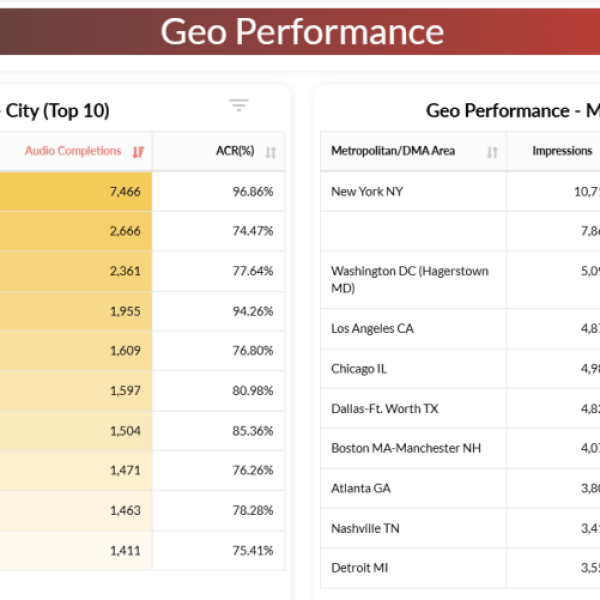600x600 pixels.
Task: Select the 1,504 audio completions cell
Action: click(76, 431)
